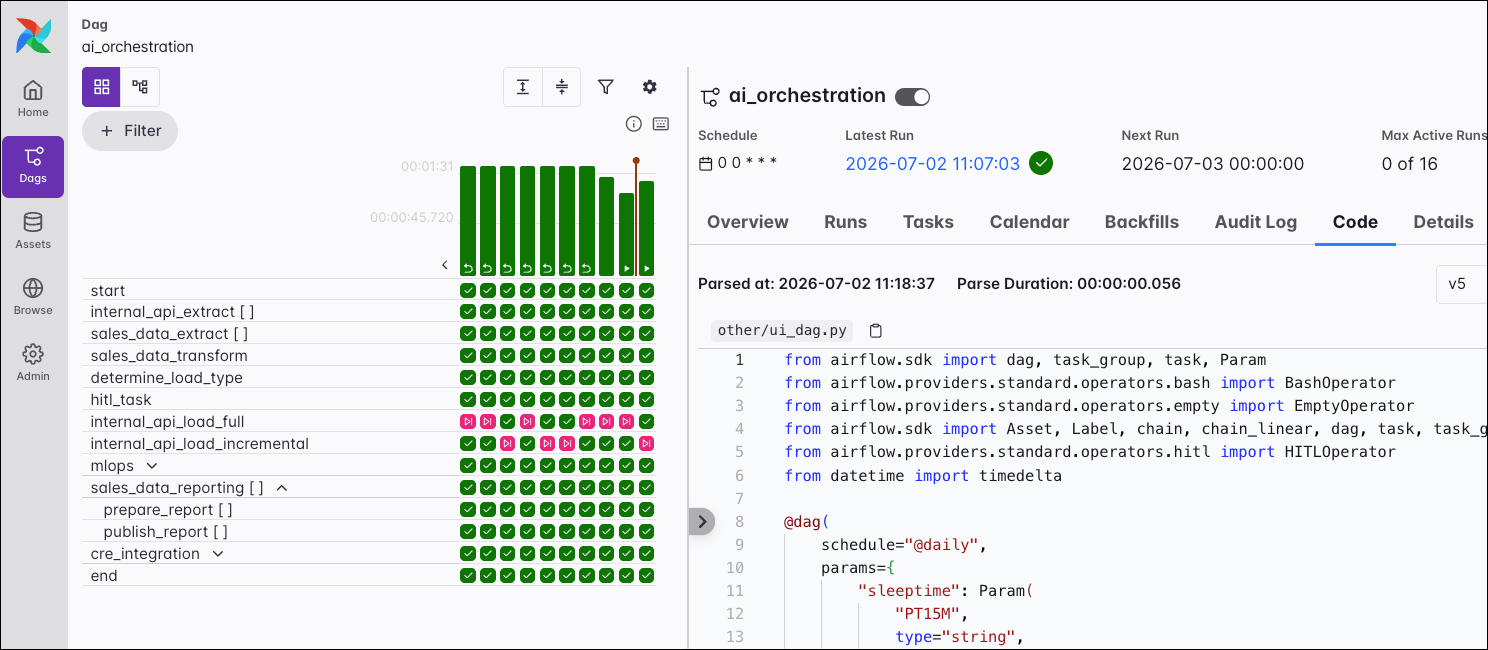Switch to the Runs tab
The width and height of the screenshot is (1488, 650).
(846, 222)
